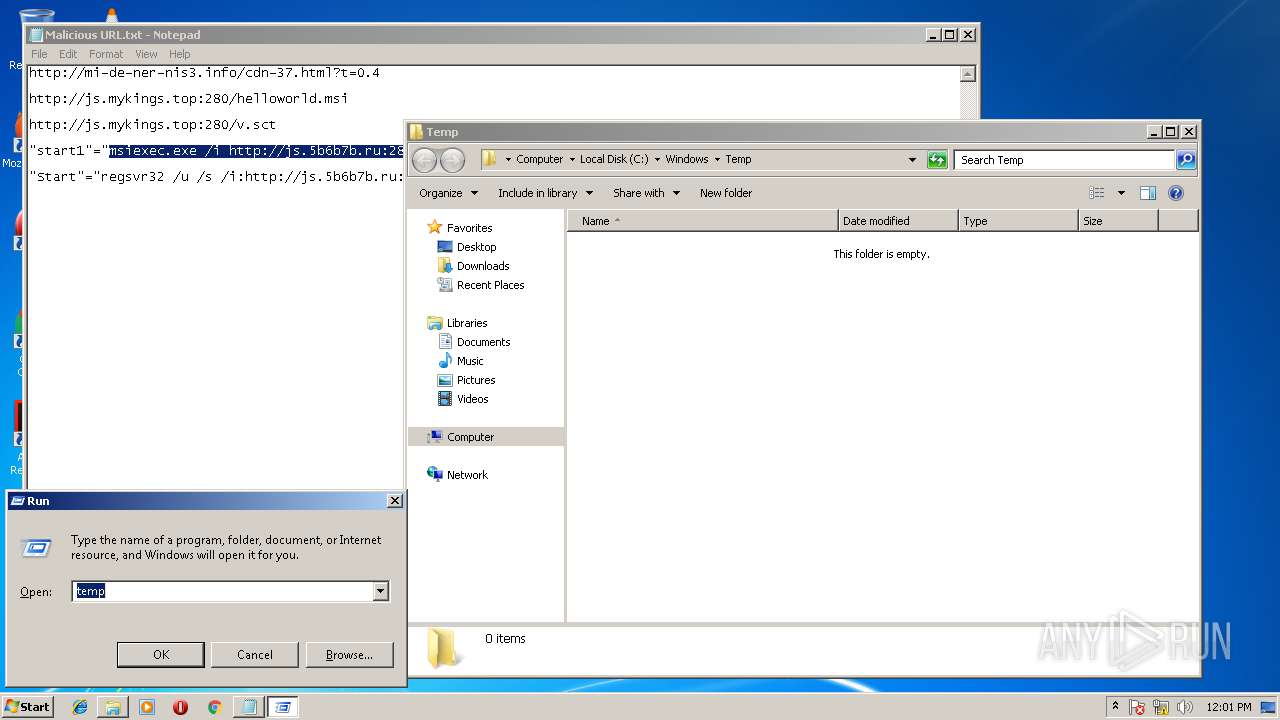Confirm Run dialog with OK
Image resolution: width=1280 pixels, height=720 pixels.
tap(161, 655)
